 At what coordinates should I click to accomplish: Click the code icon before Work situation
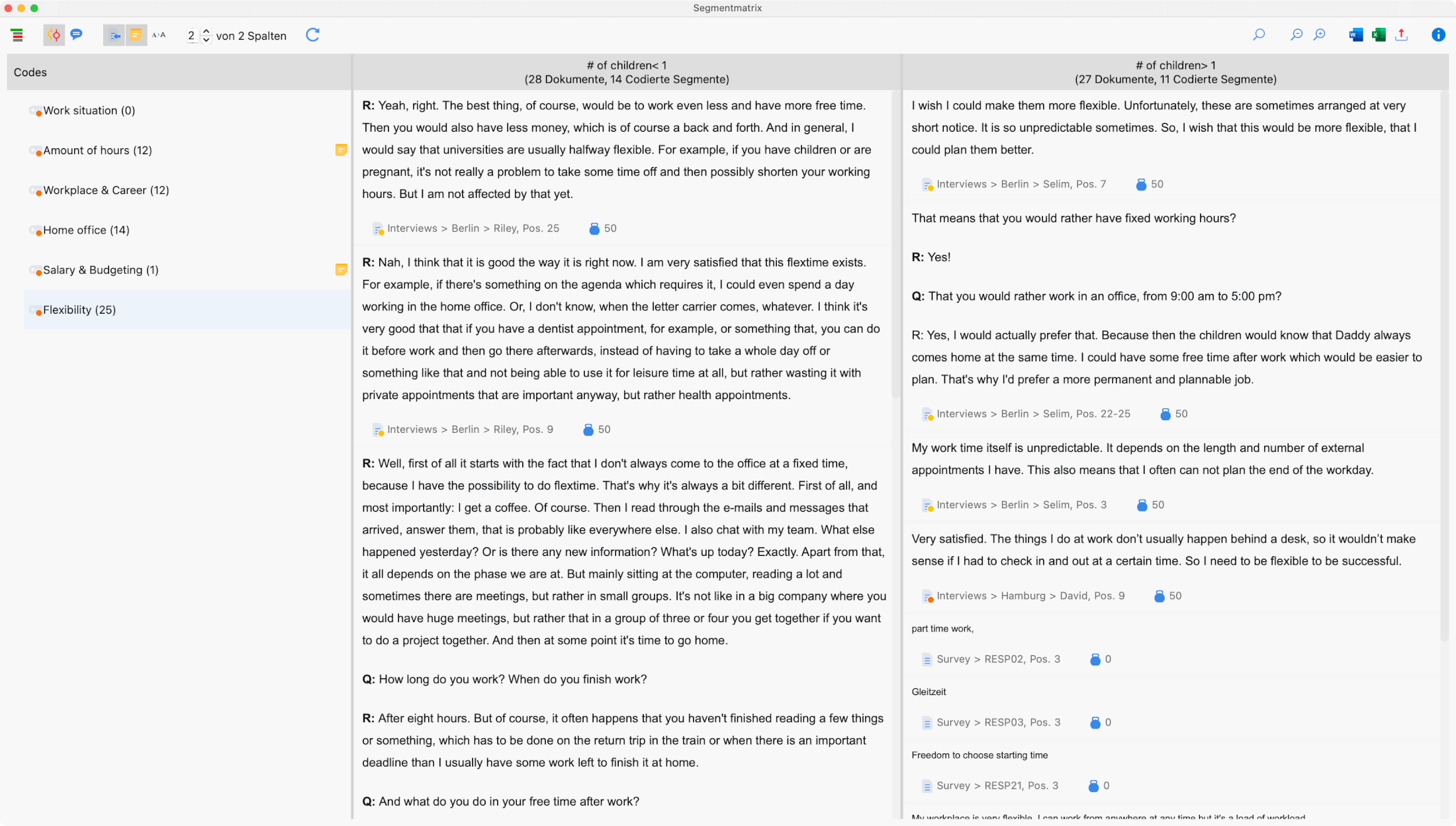click(x=35, y=111)
